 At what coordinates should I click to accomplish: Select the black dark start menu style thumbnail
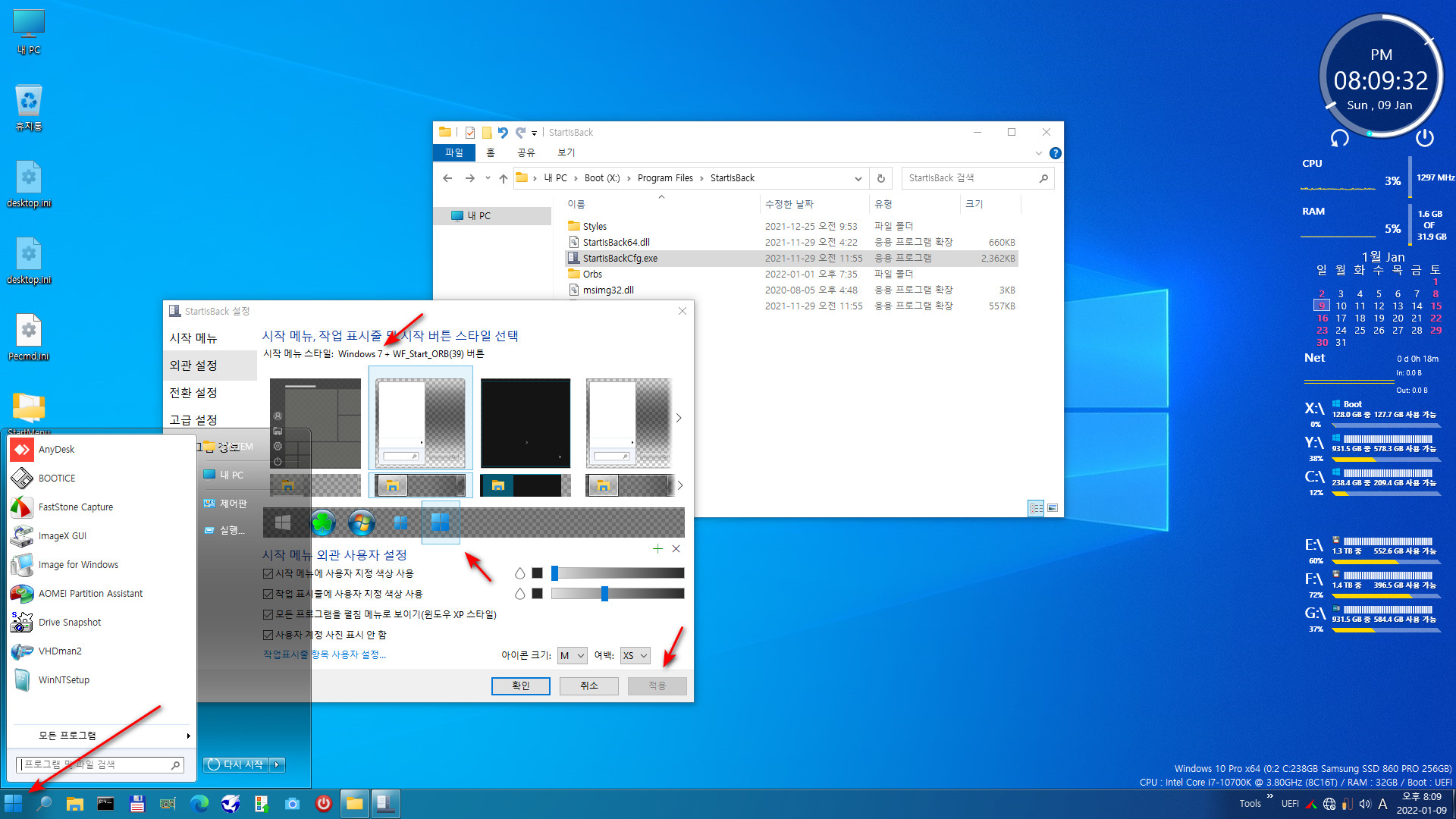click(526, 423)
